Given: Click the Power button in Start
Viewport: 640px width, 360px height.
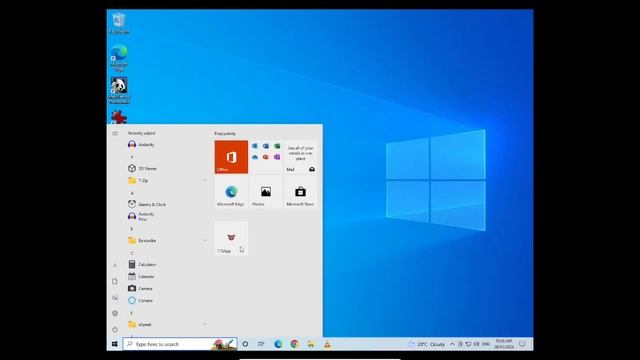Looking at the screenshot, I should coord(115,329).
